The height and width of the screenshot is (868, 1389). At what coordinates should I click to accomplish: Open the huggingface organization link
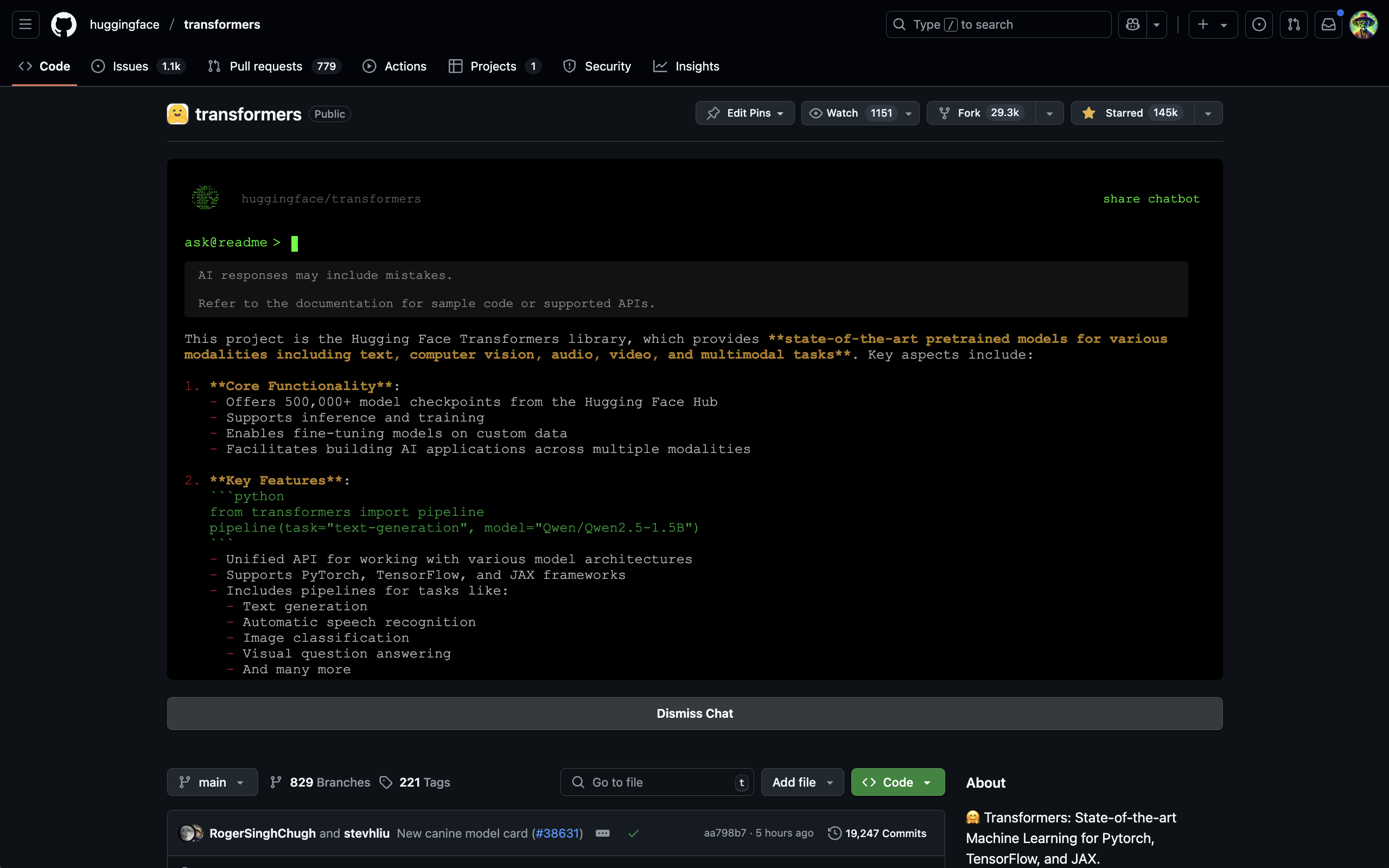coord(125,25)
